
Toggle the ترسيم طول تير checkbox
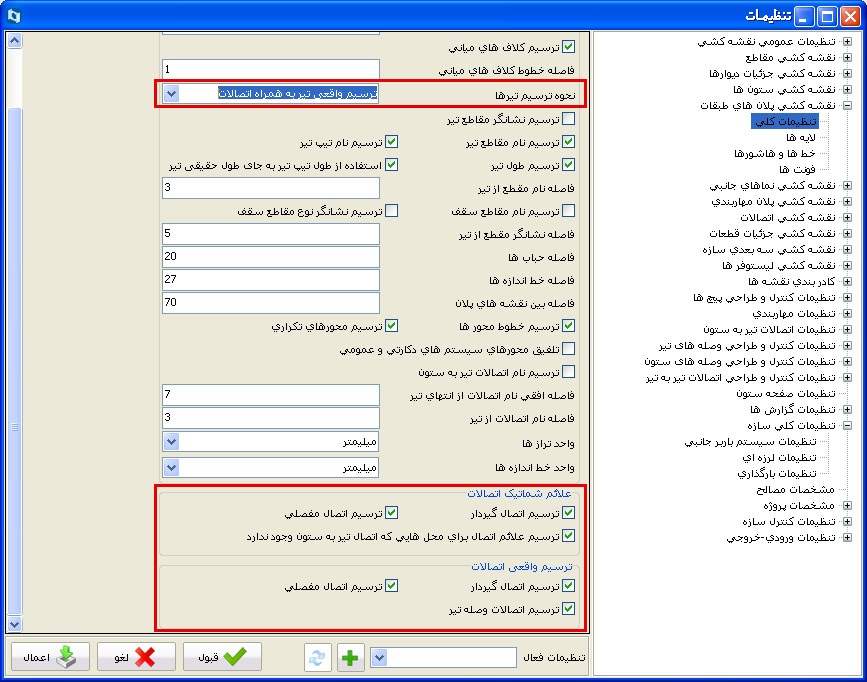[x=569, y=165]
